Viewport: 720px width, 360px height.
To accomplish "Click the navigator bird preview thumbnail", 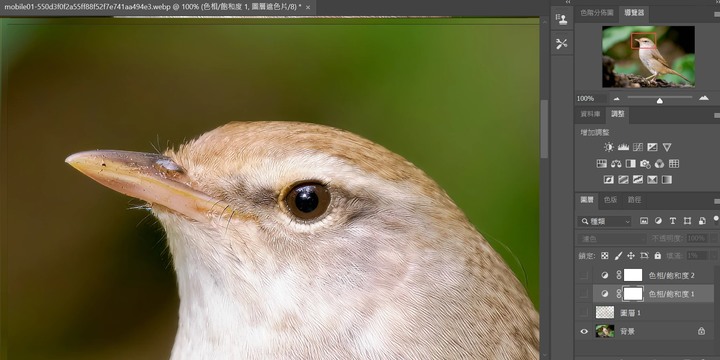I will click(x=648, y=56).
